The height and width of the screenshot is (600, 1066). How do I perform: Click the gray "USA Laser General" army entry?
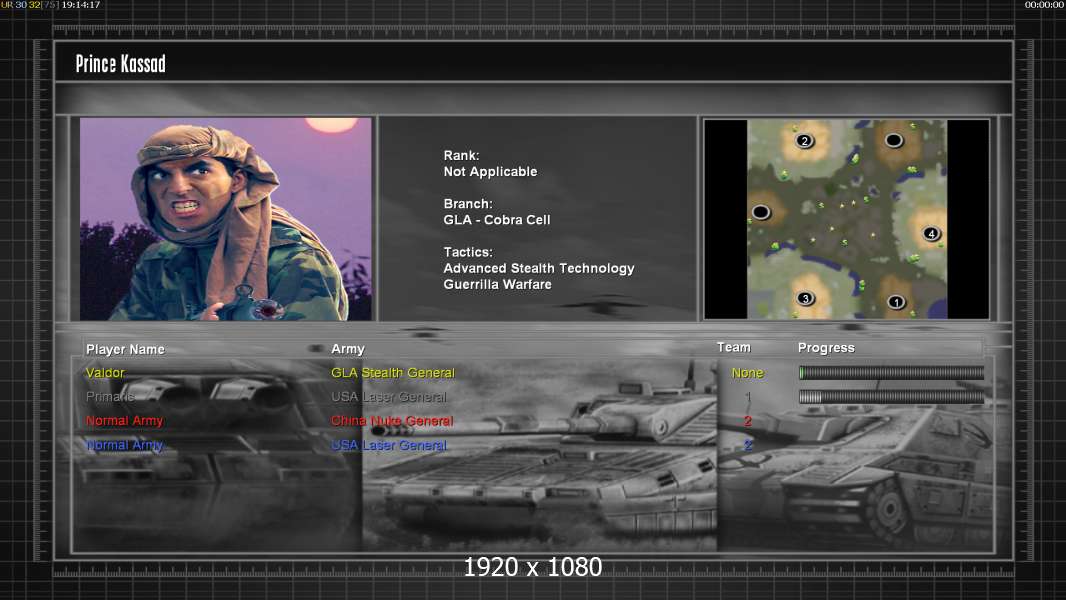click(x=389, y=397)
